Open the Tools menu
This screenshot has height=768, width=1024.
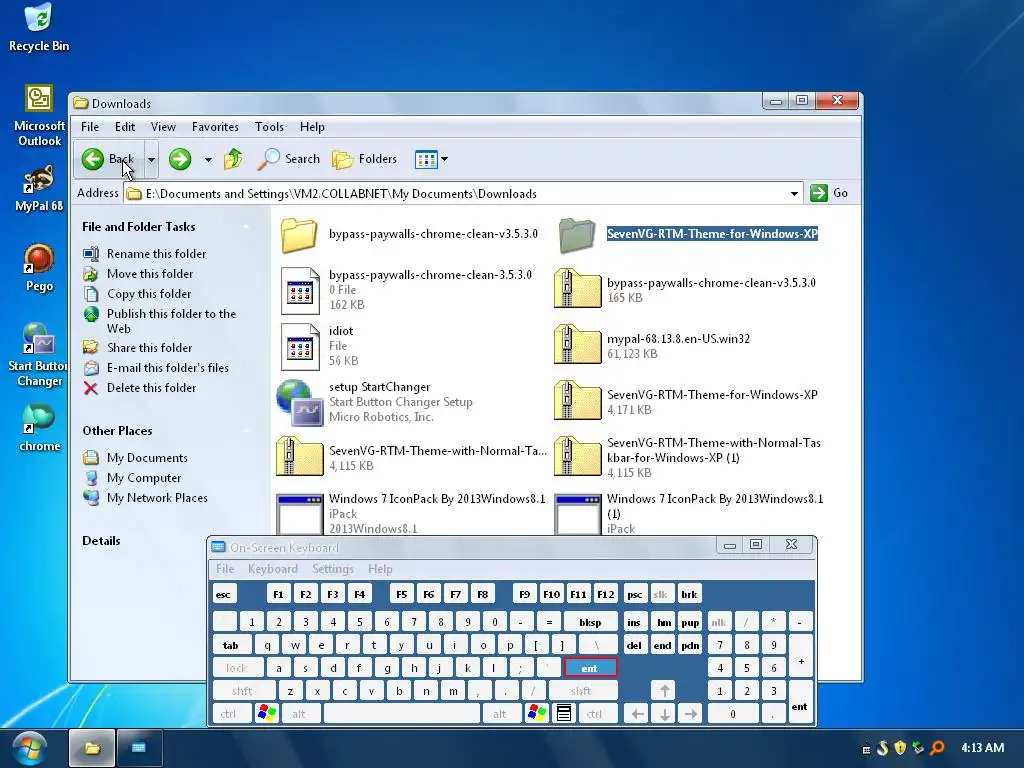(x=269, y=127)
